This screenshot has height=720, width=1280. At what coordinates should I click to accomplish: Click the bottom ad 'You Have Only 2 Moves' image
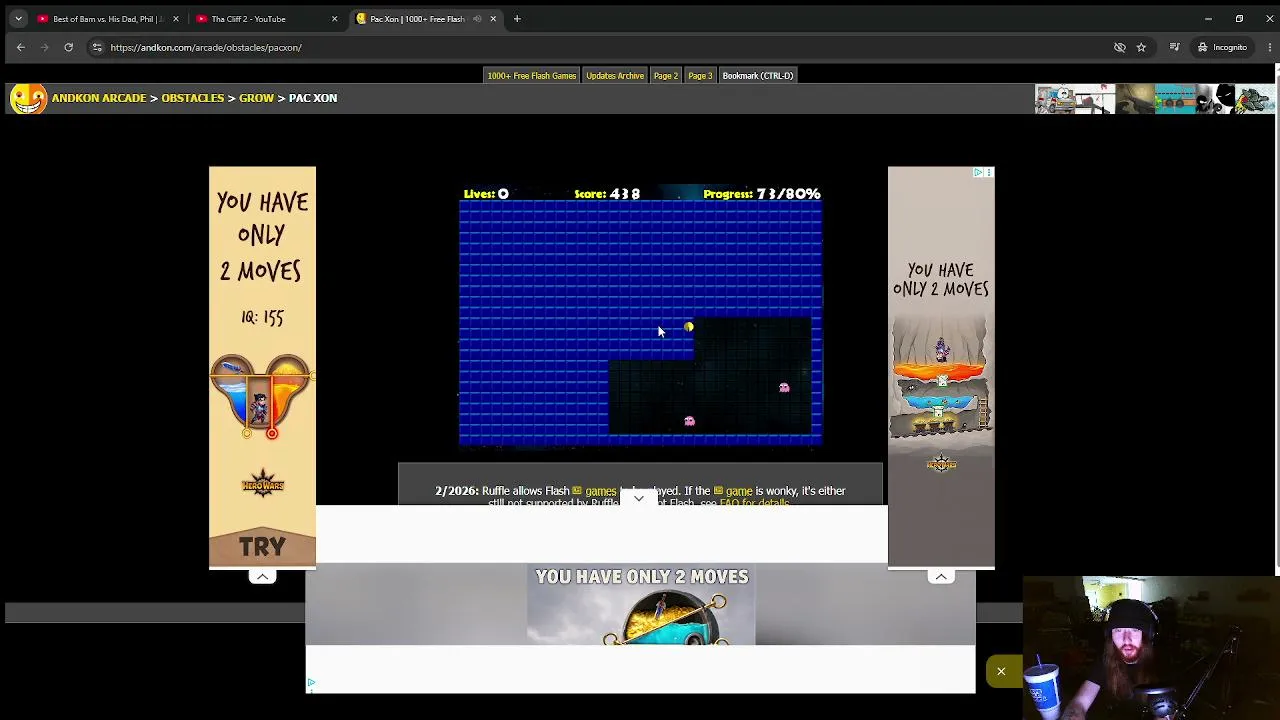pyautogui.click(x=641, y=604)
